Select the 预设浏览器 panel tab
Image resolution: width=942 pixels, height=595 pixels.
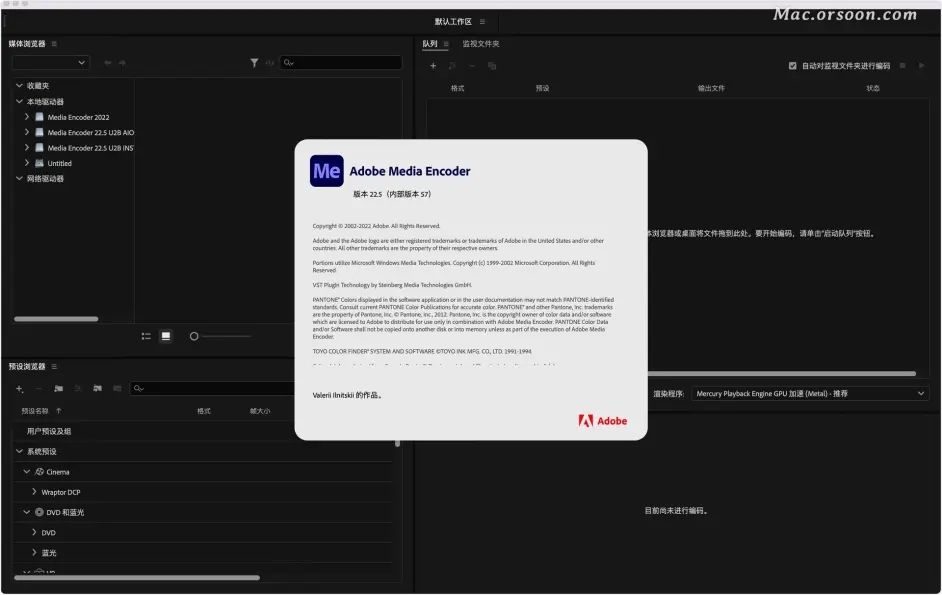click(x=27, y=367)
